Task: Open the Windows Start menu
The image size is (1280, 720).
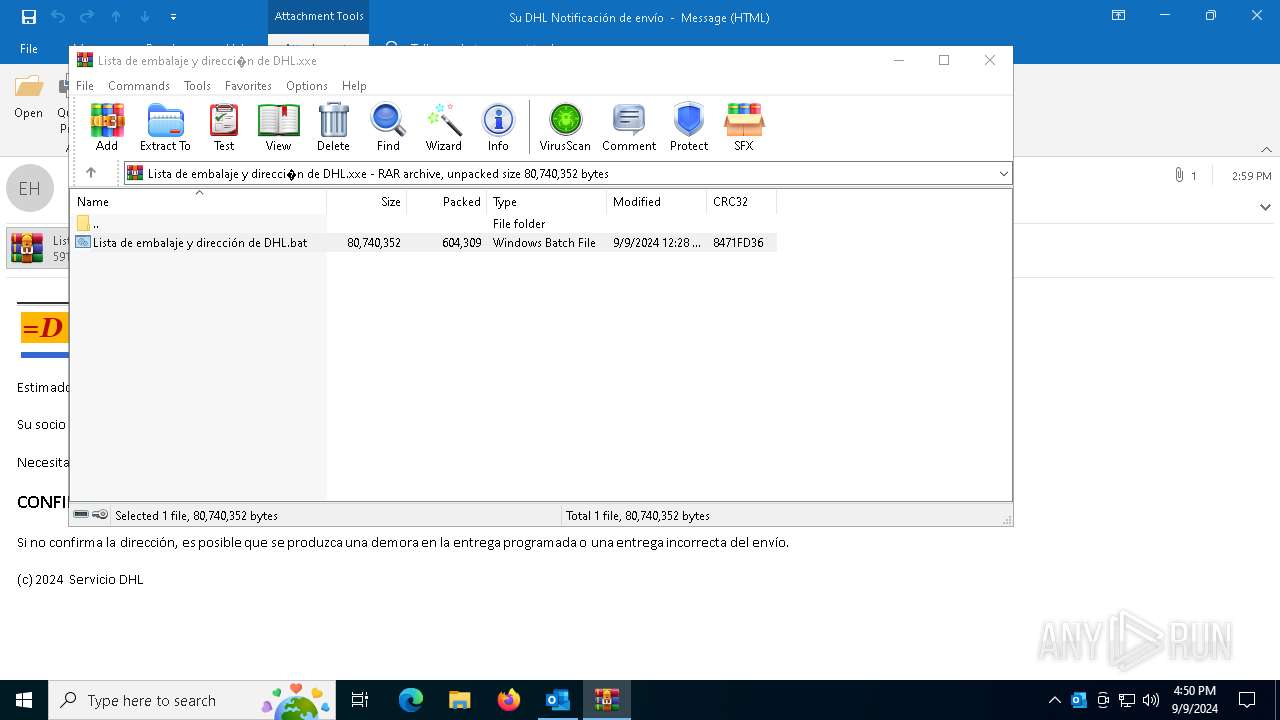Action: point(24,700)
